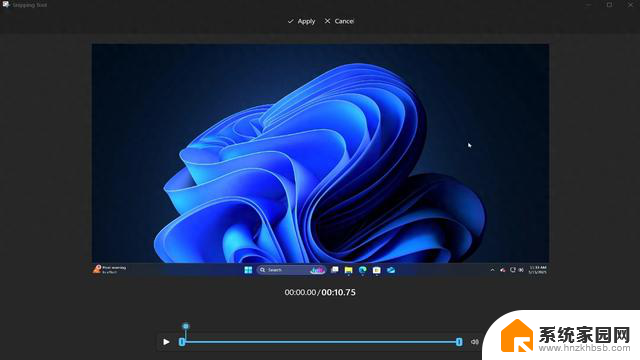
Task: Expand hidden tray icons chevron in video
Action: [493, 270]
